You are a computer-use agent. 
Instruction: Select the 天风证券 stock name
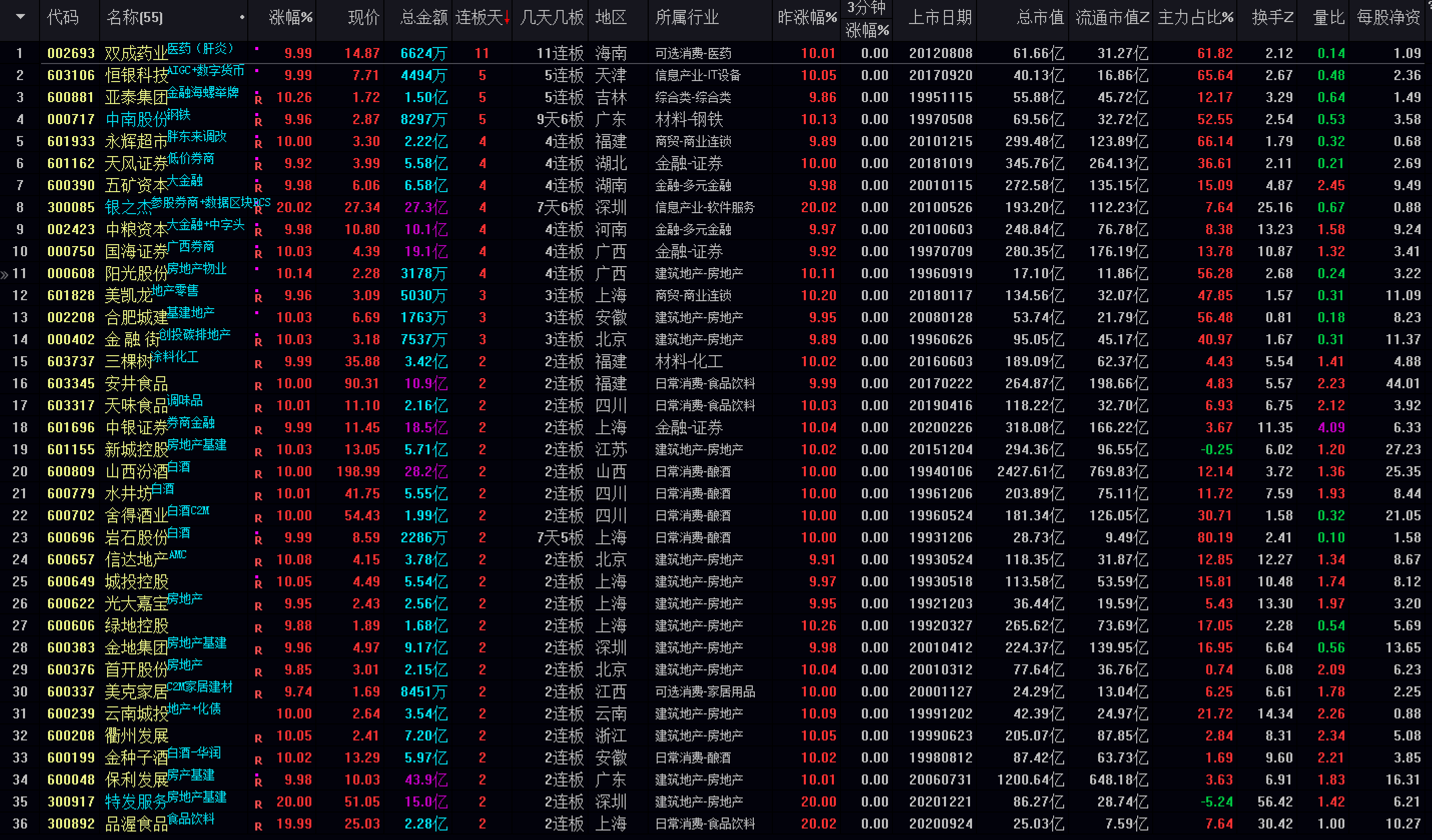(136, 164)
